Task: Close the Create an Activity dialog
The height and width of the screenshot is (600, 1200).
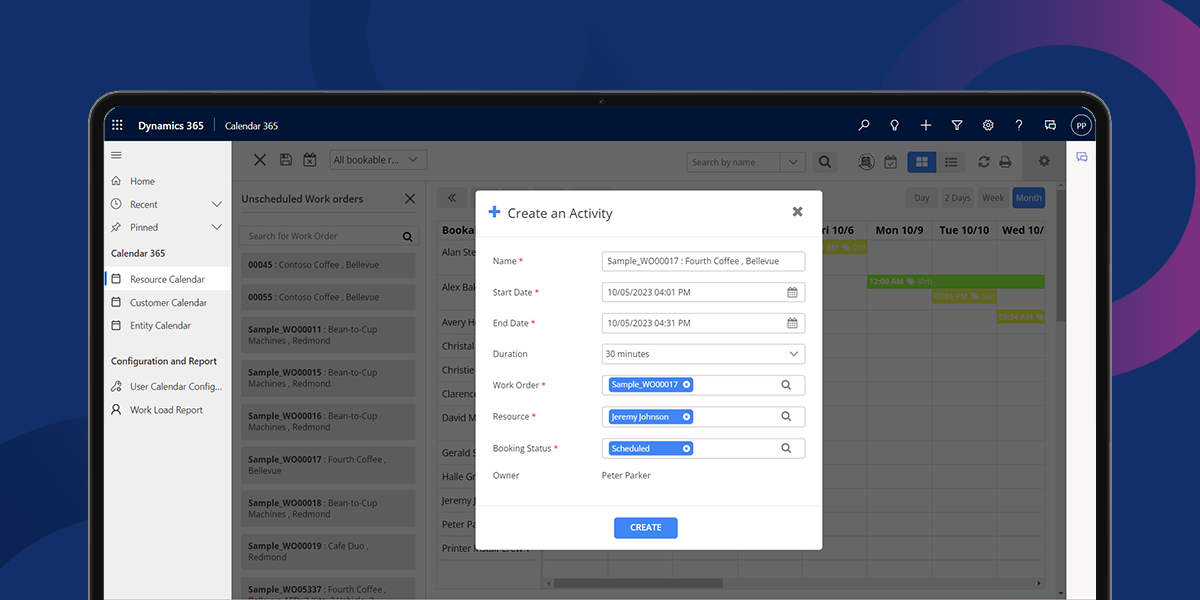Action: [797, 212]
